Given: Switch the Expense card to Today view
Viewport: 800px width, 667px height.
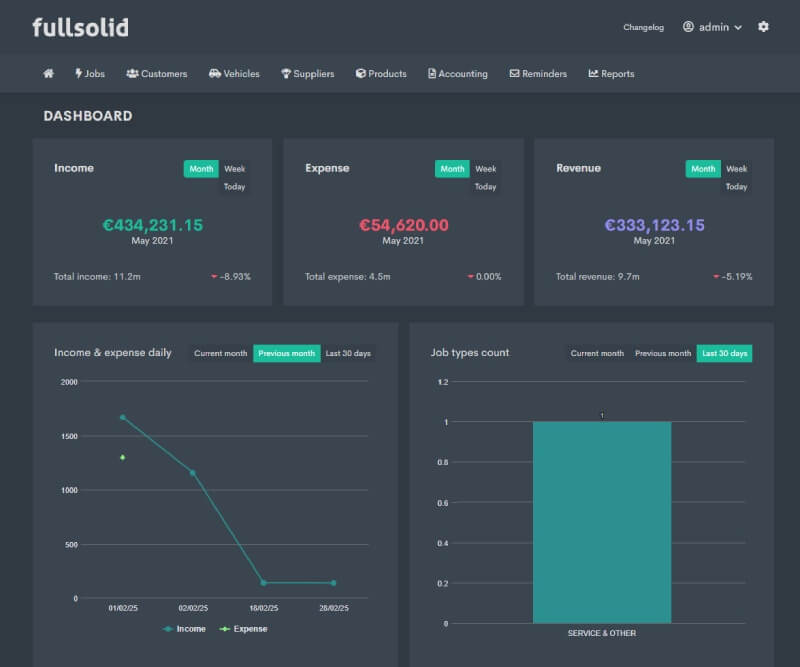Looking at the screenshot, I should (484, 186).
